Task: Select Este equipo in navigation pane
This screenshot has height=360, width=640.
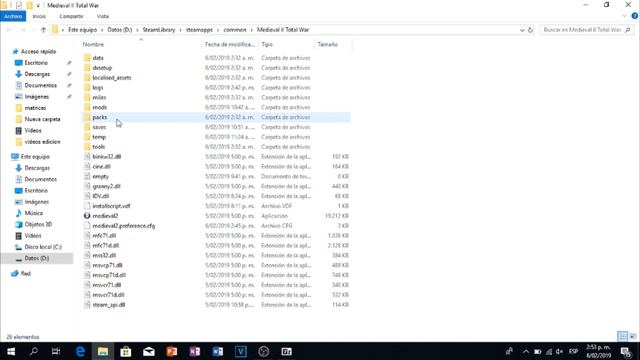Action: coord(35,157)
